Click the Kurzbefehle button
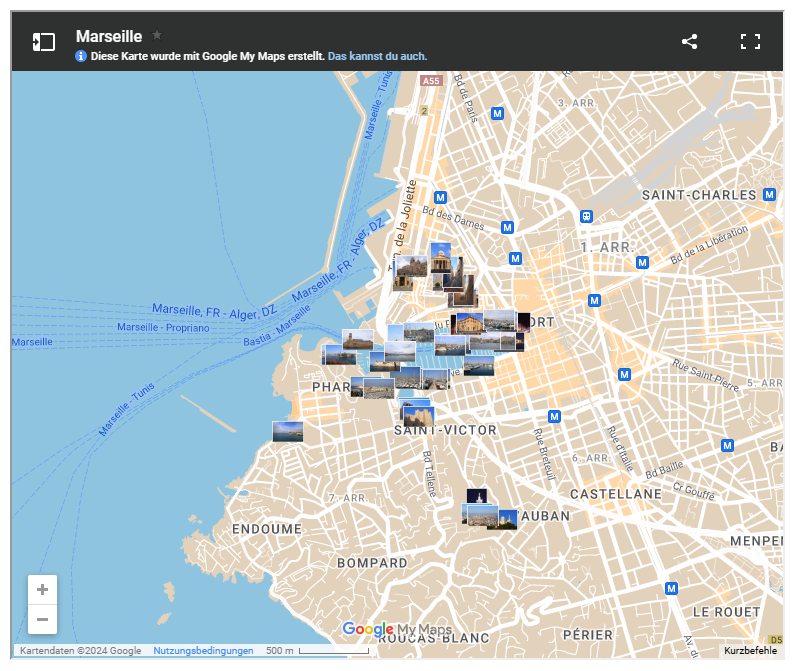This screenshot has height=671, width=795. [x=750, y=651]
